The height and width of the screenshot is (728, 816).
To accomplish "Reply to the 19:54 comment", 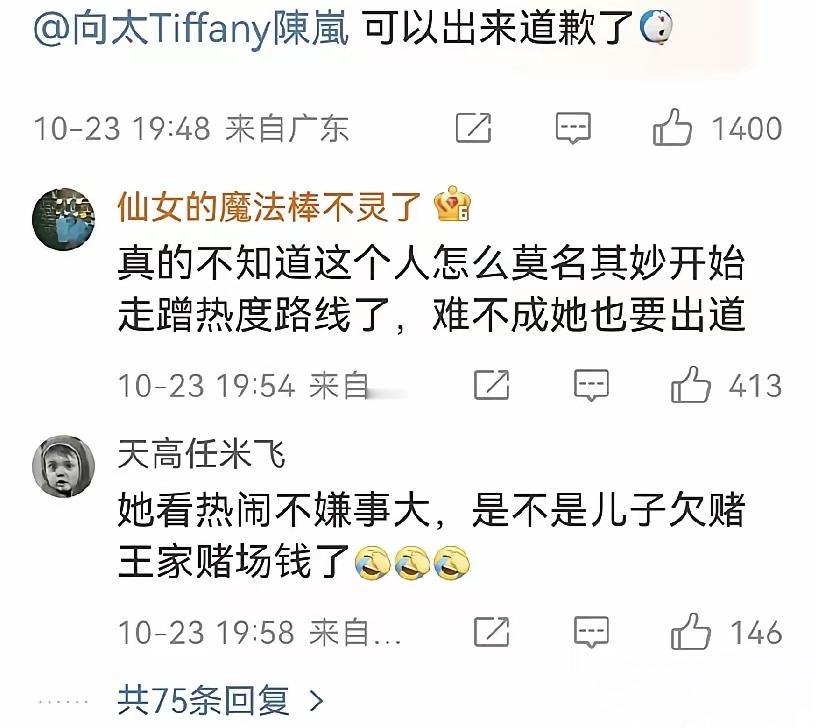I will click(591, 385).
